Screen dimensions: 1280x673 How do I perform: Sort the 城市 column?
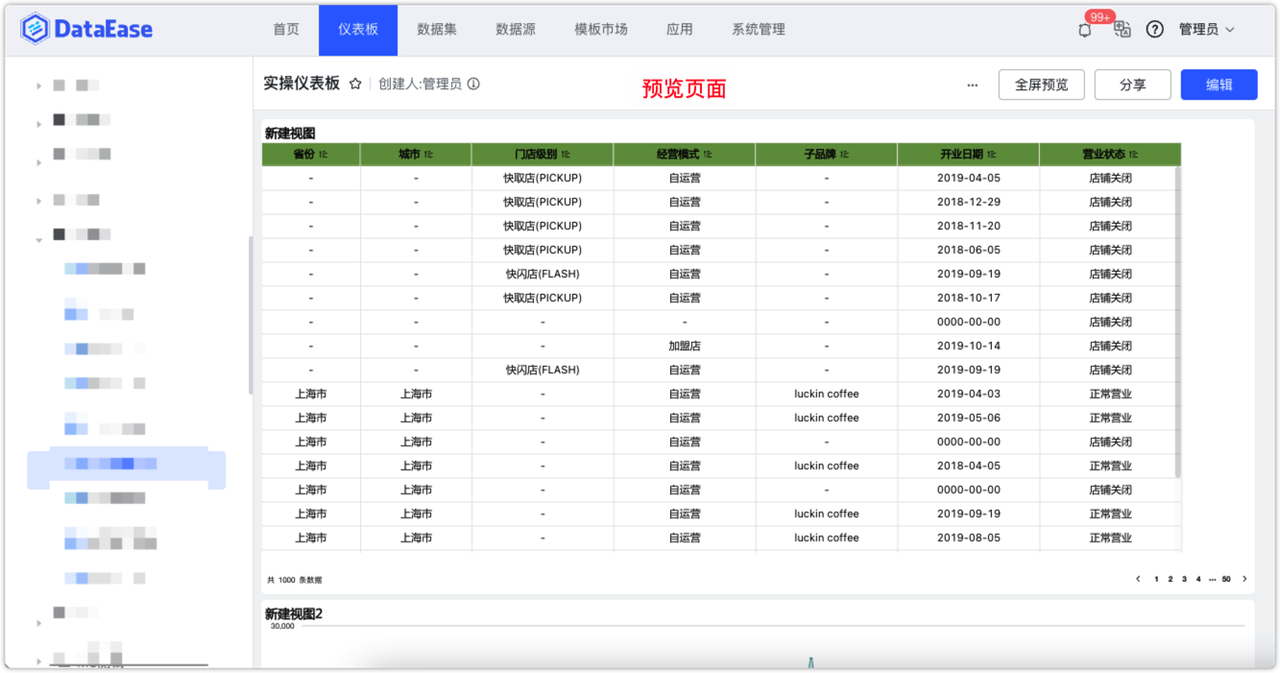coord(428,155)
